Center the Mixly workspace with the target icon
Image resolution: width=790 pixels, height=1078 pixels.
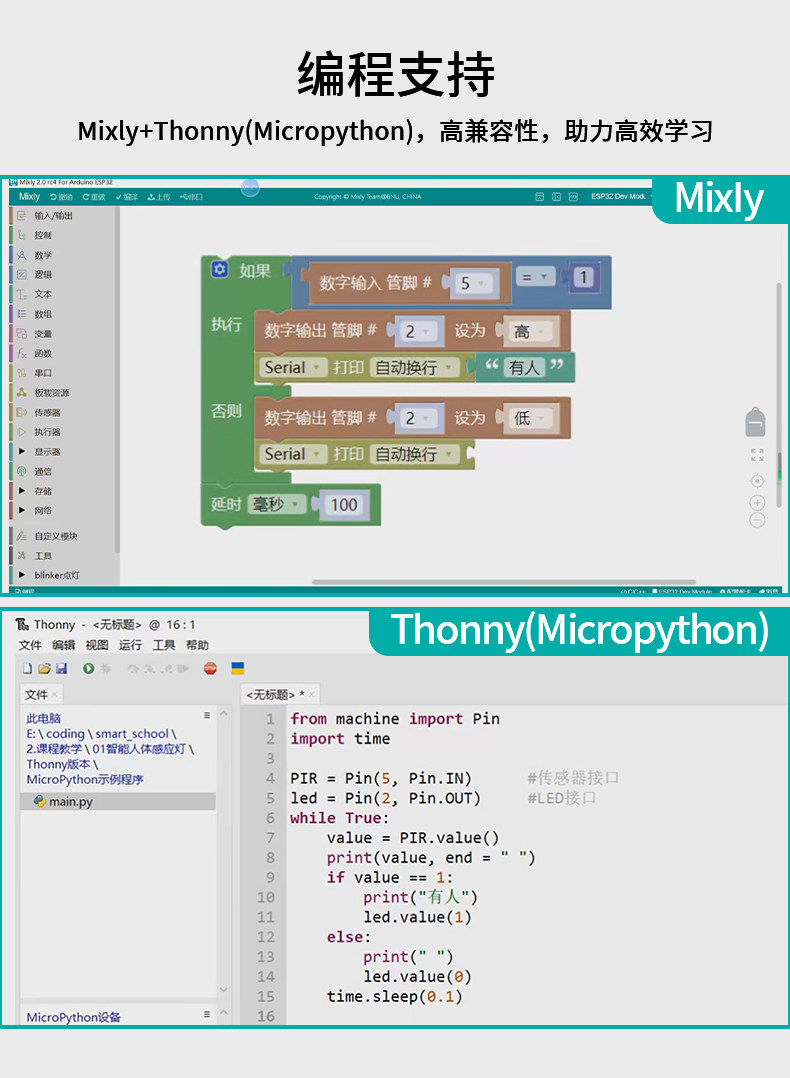pos(757,481)
